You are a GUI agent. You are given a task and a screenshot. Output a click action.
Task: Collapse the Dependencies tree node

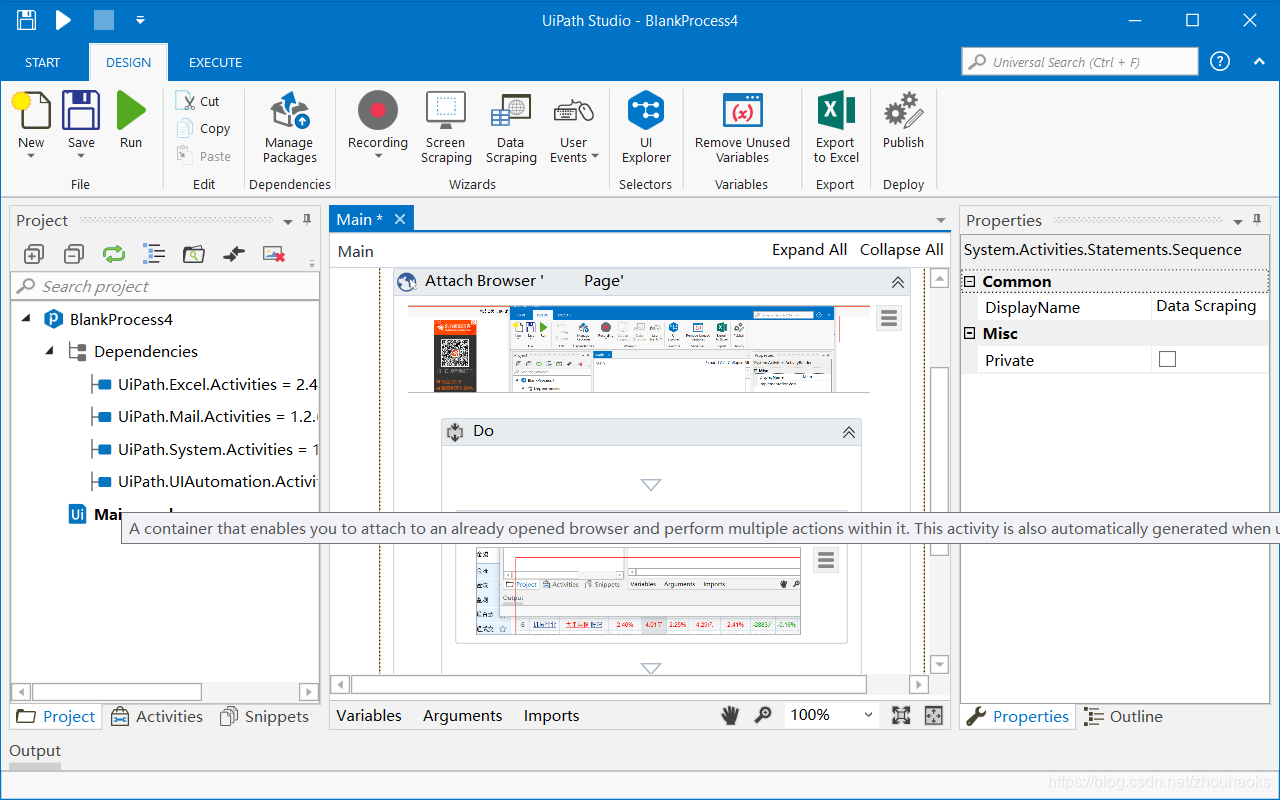(48, 351)
